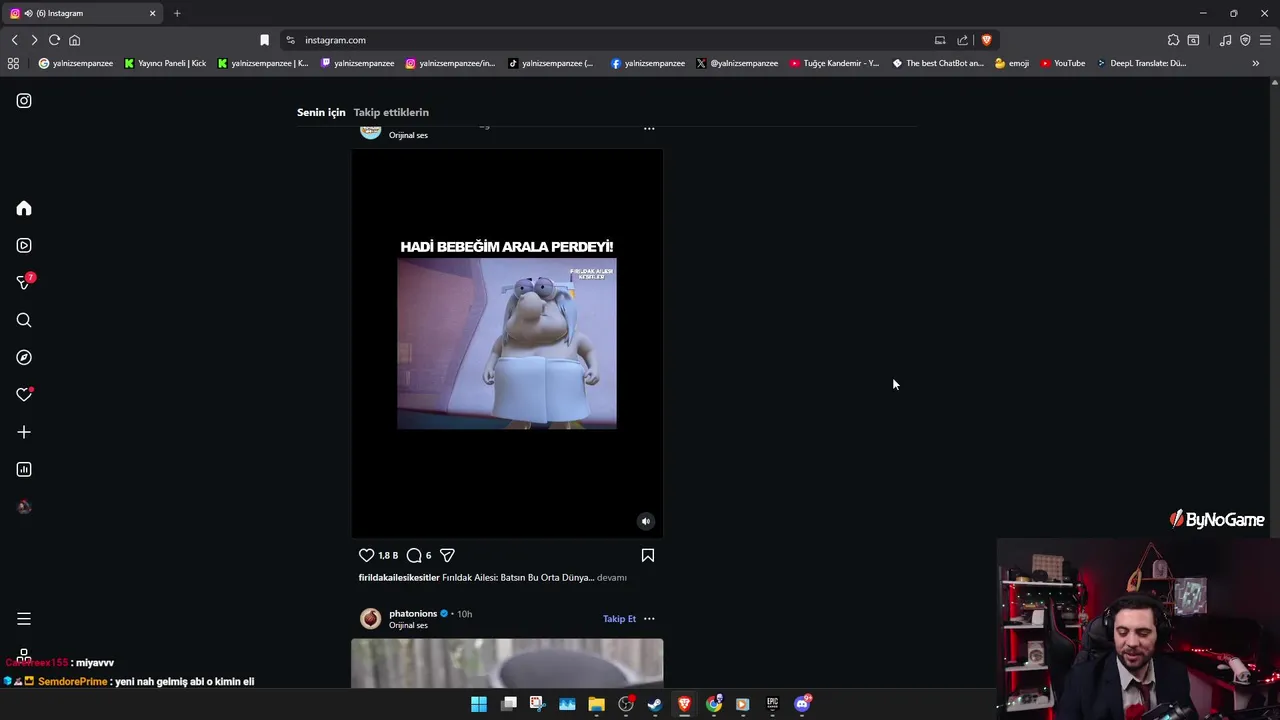This screenshot has width=1280, height=720.
Task: Open the Tuğçe Kandemir bookmark
Action: 834,63
